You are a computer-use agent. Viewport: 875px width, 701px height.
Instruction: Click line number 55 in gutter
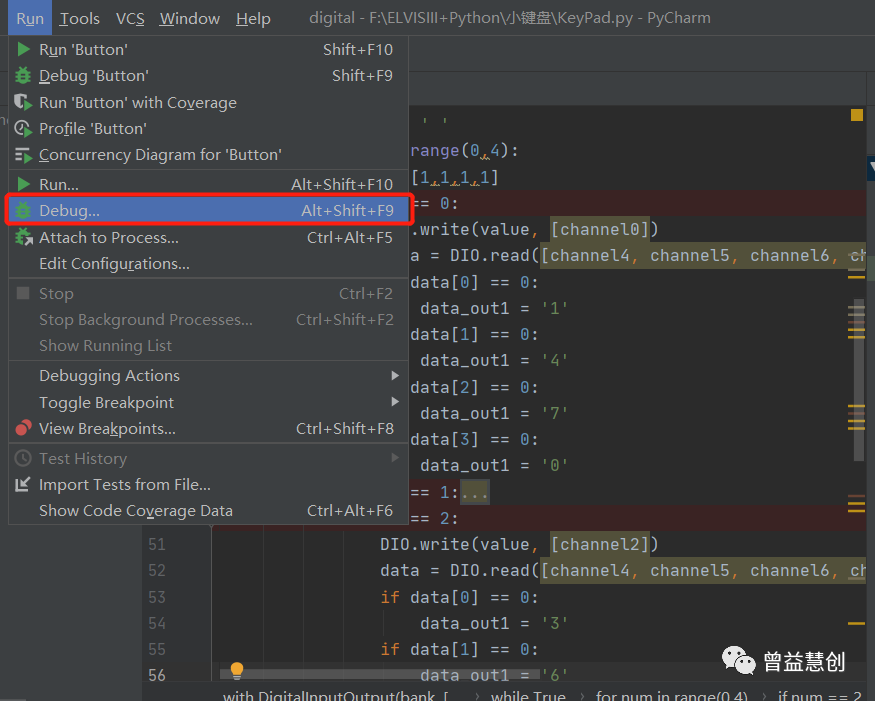(157, 649)
